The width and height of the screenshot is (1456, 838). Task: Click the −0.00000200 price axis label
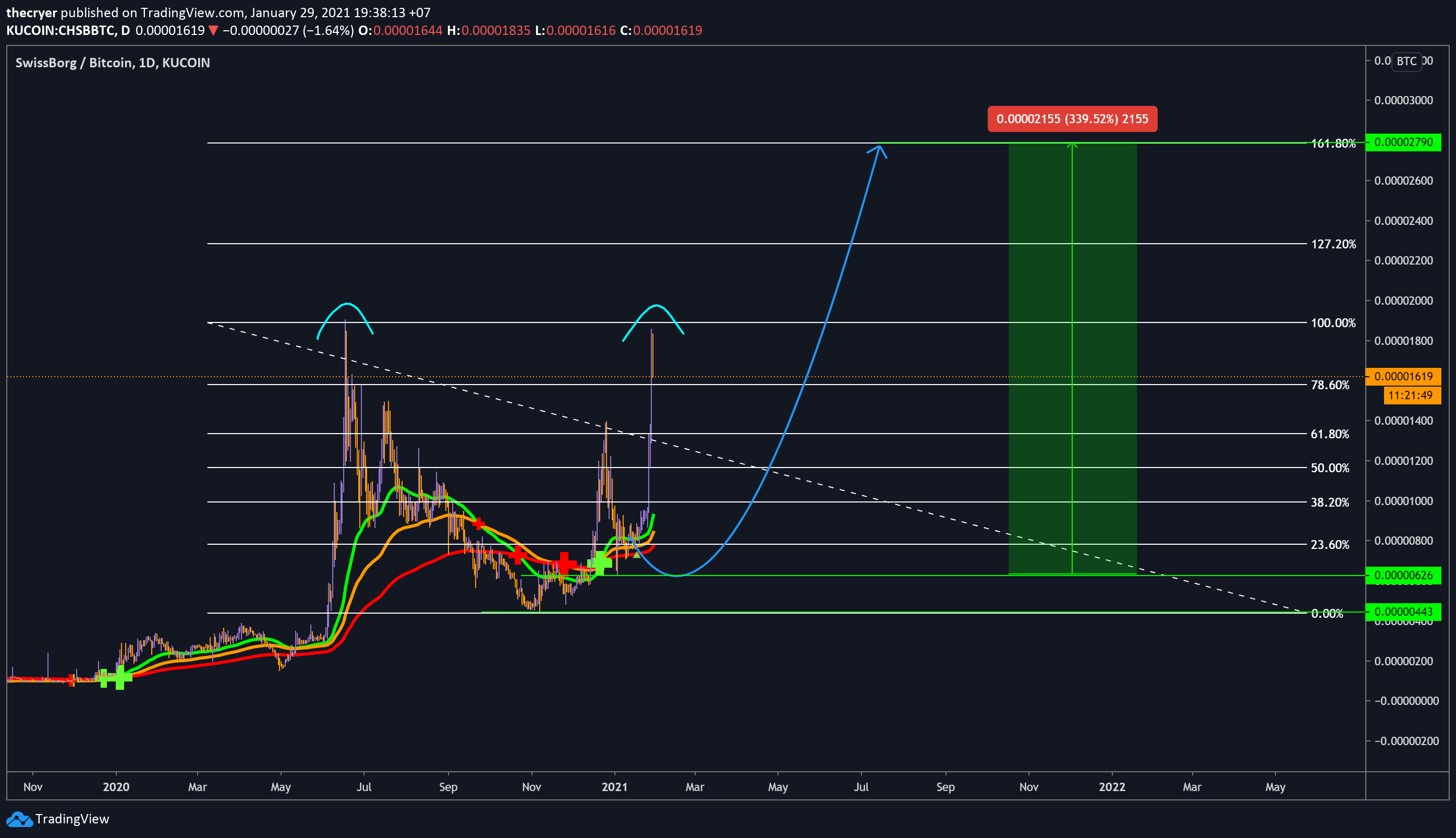coord(1406,741)
